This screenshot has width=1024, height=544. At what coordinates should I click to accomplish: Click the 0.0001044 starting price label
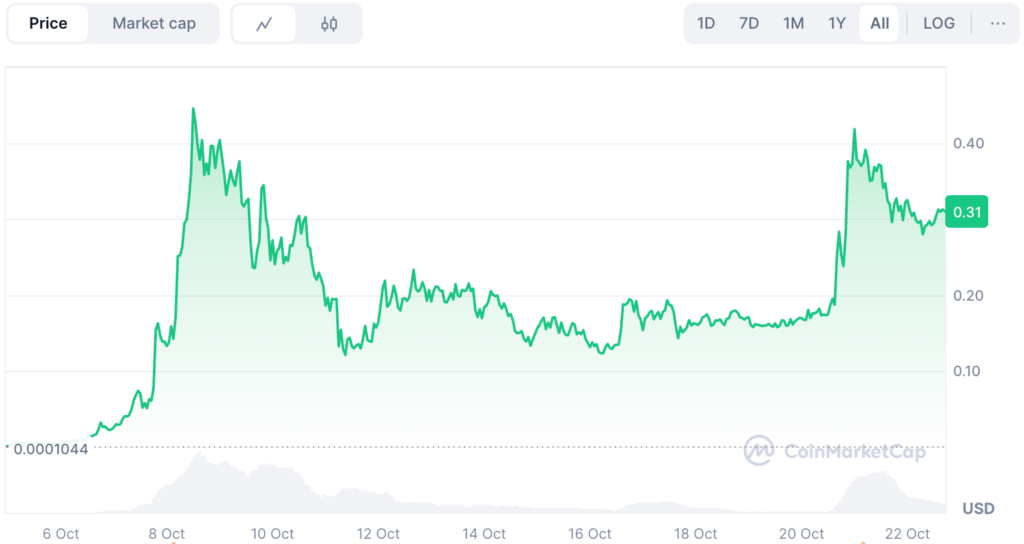[51, 448]
